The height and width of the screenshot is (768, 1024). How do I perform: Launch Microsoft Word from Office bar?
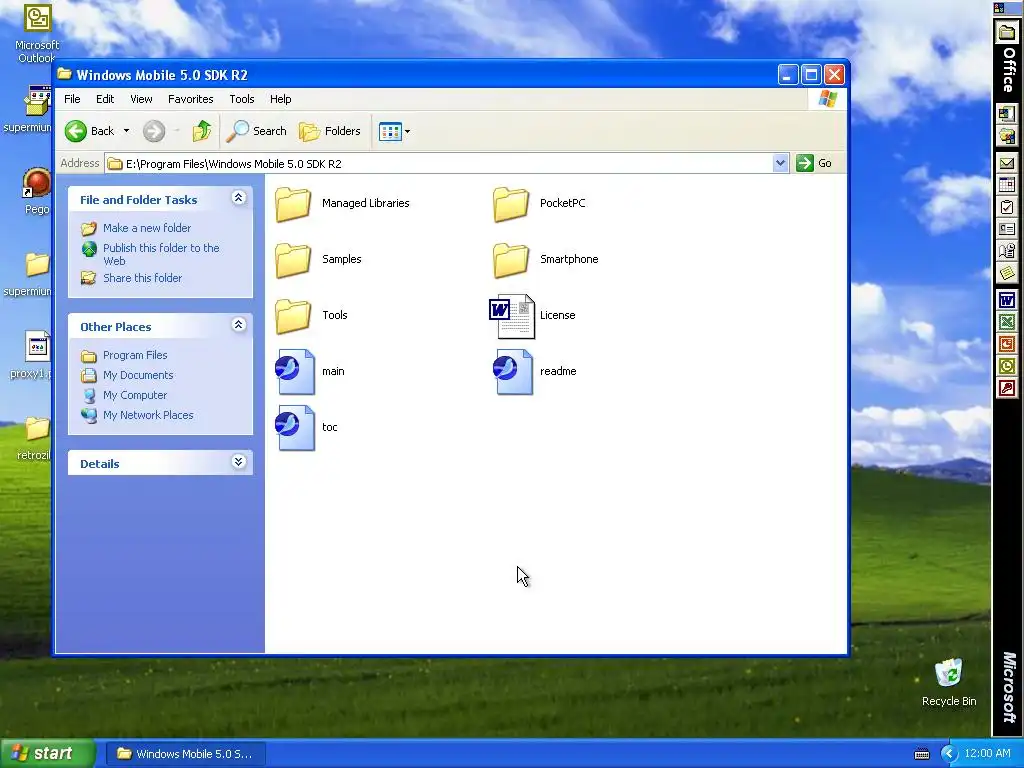[1007, 301]
